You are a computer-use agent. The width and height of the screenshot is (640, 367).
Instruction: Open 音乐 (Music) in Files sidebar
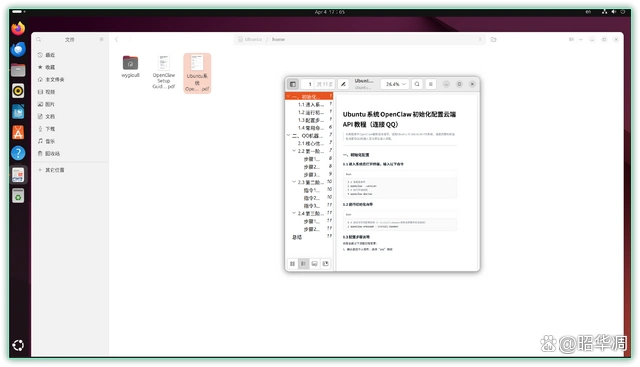pyautogui.click(x=70, y=141)
